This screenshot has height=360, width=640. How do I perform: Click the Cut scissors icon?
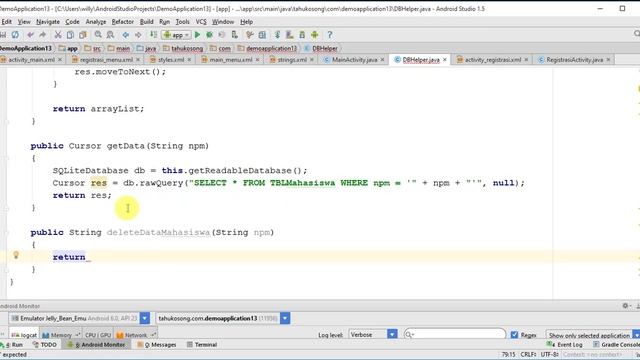[x=58, y=35]
